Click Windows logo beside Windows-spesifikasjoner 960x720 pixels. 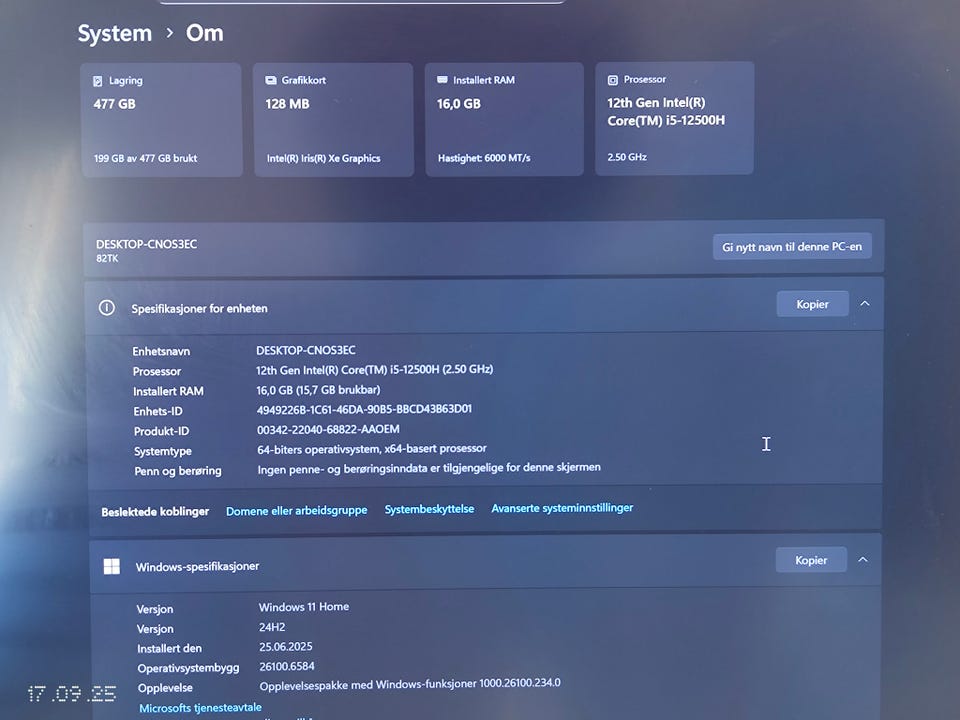(x=112, y=566)
